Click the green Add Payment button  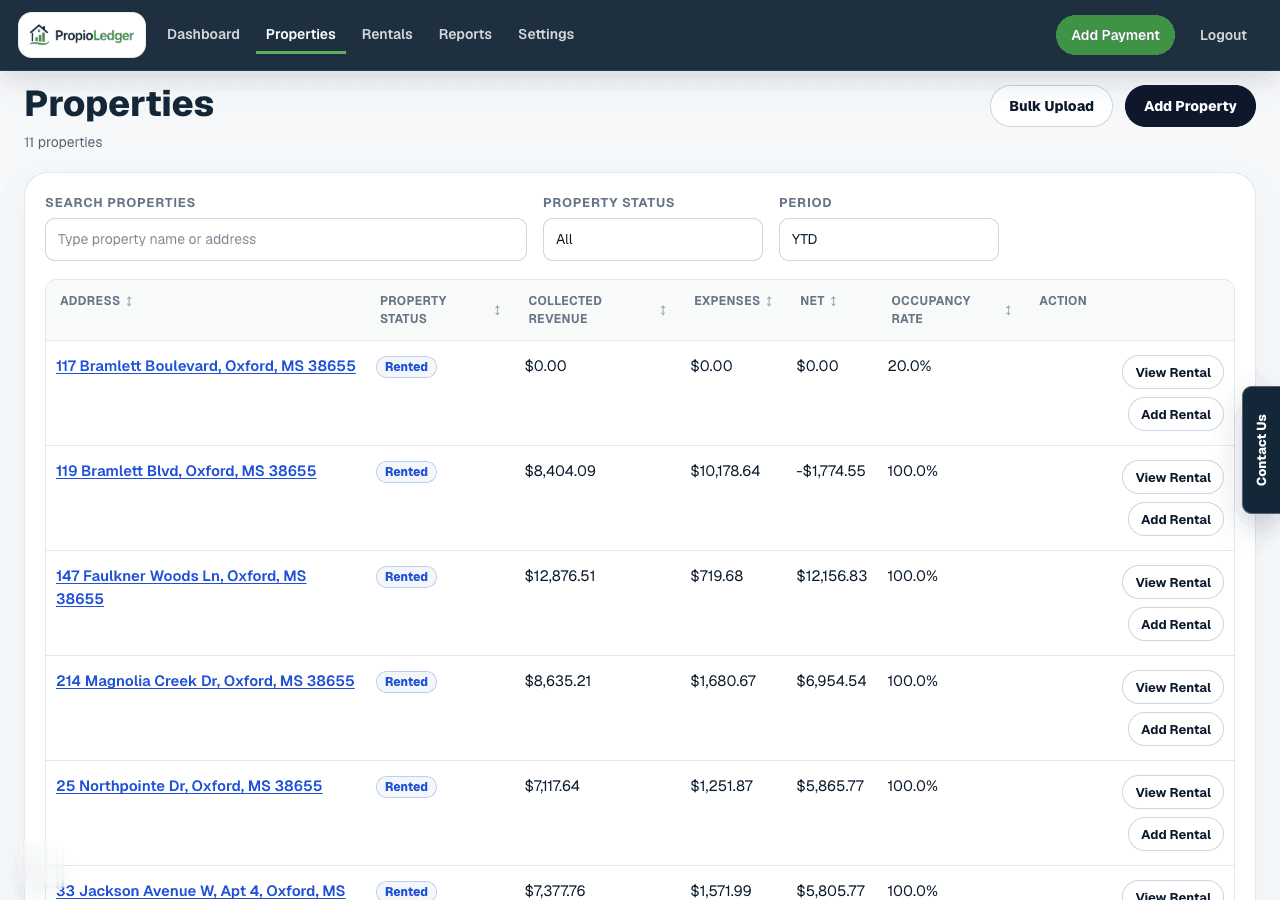point(1115,35)
